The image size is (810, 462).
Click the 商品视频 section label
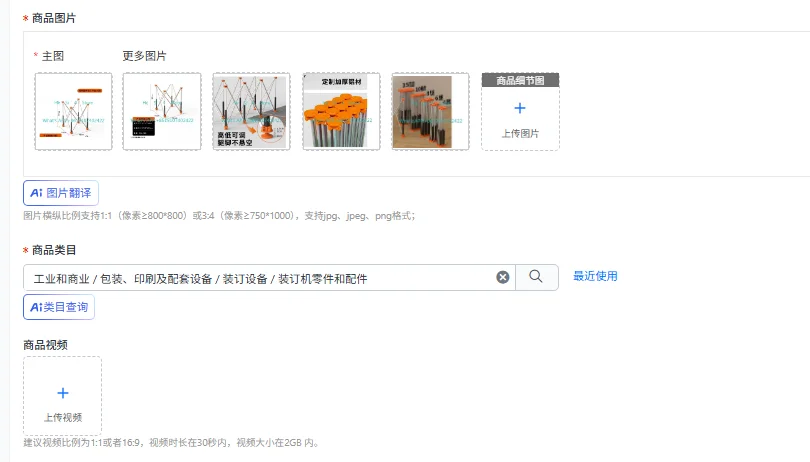(45, 345)
